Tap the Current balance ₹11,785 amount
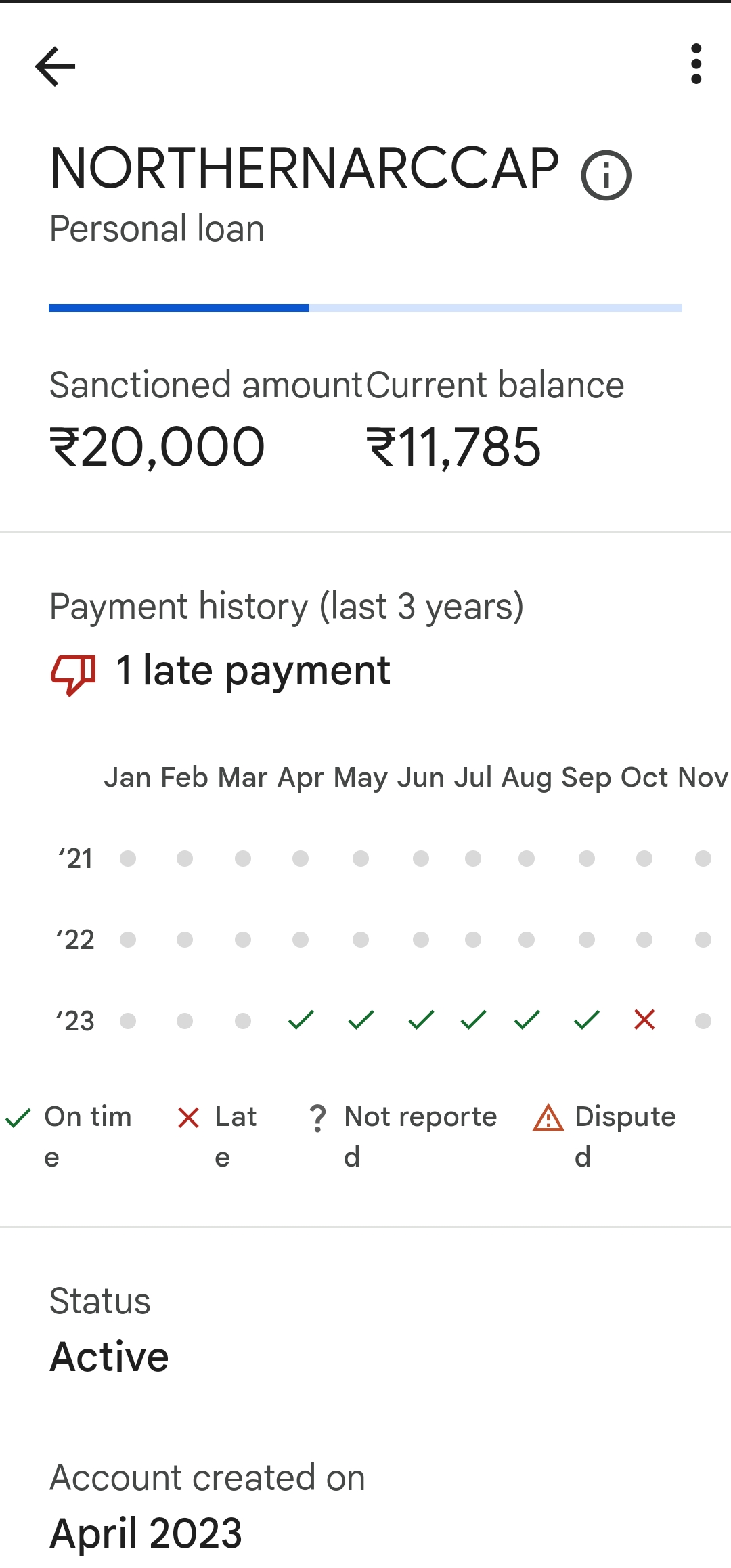This screenshot has width=731, height=1568. (x=453, y=448)
